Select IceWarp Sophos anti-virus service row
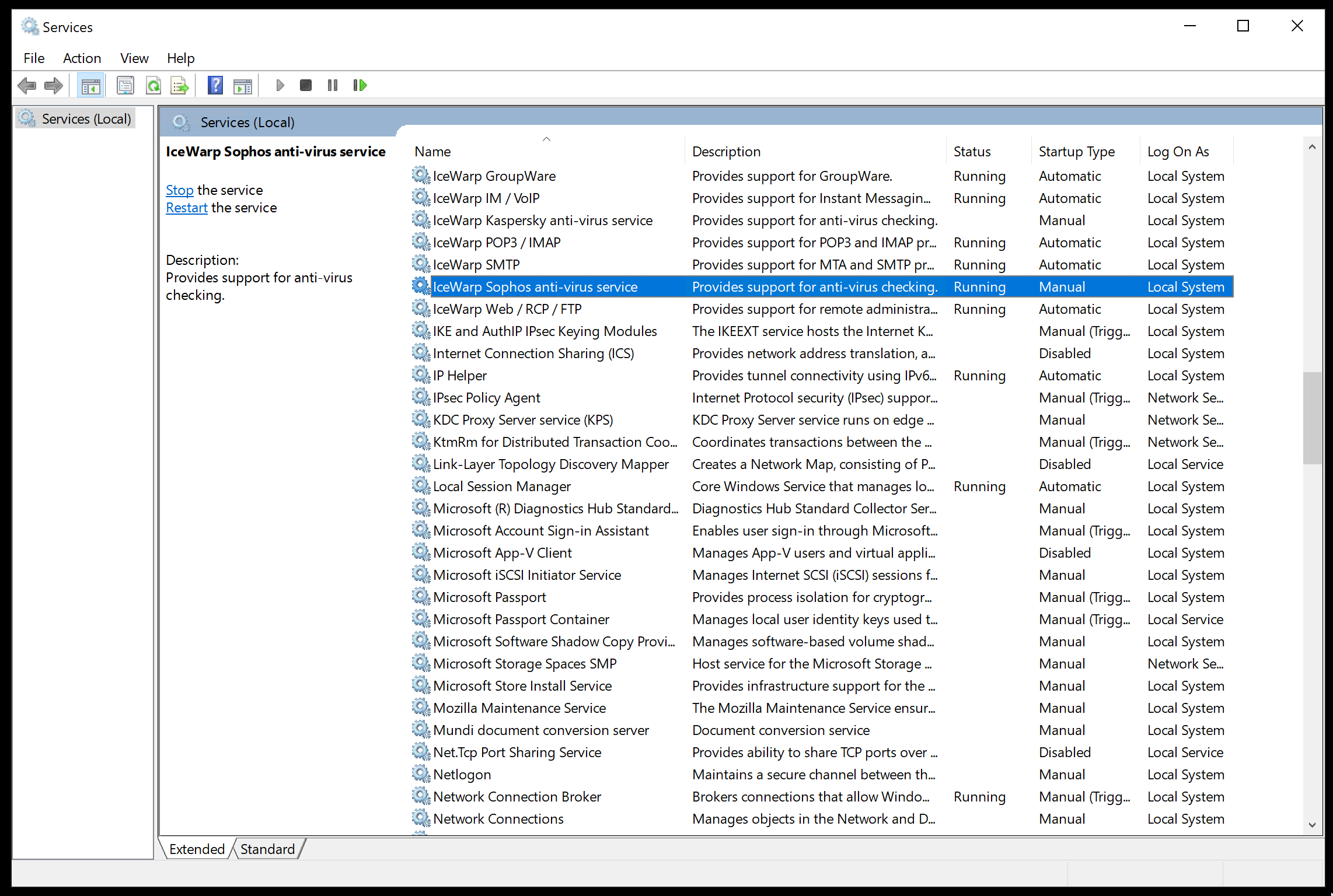This screenshot has height=896, width=1333. pos(822,287)
